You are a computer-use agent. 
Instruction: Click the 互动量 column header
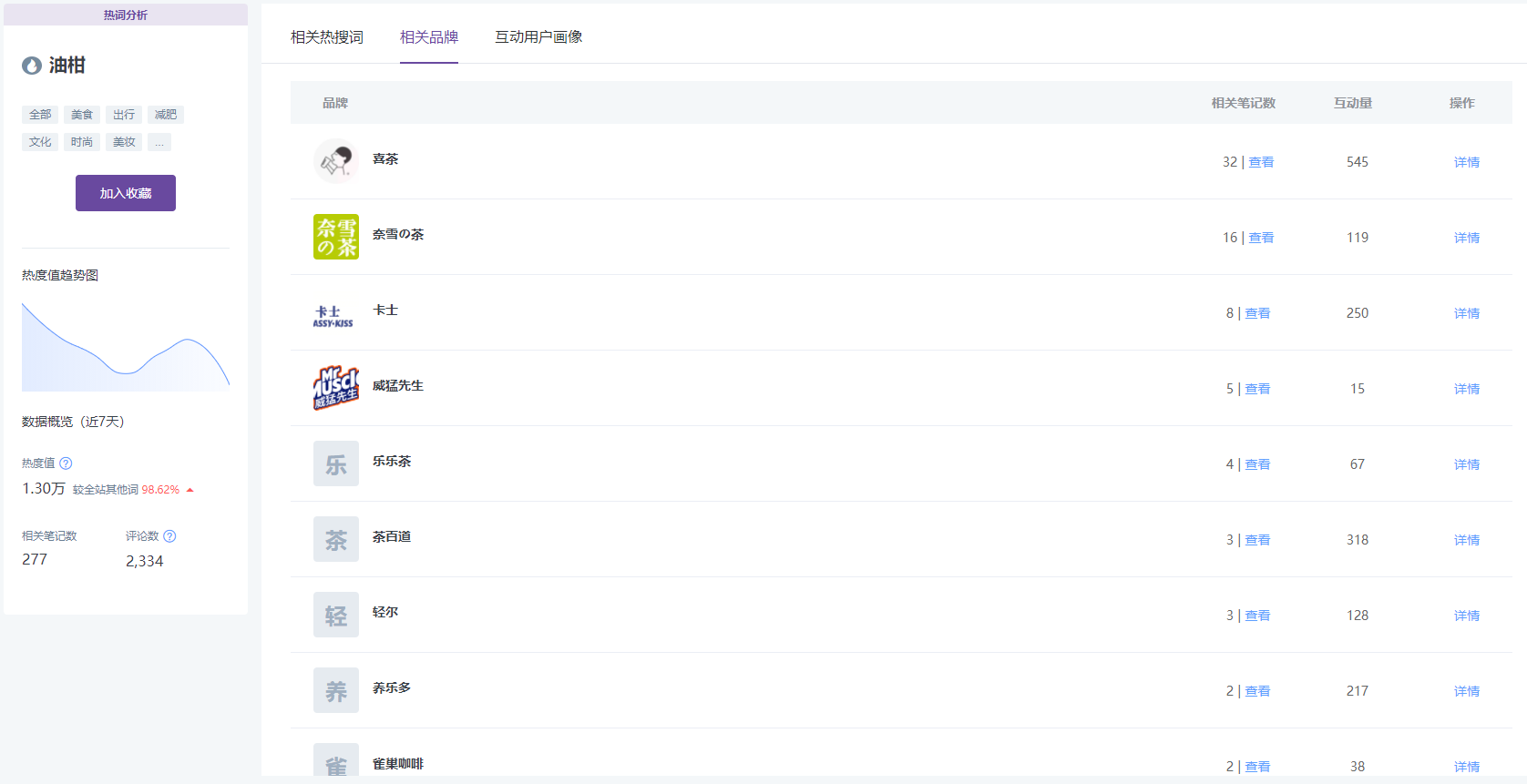click(1353, 103)
